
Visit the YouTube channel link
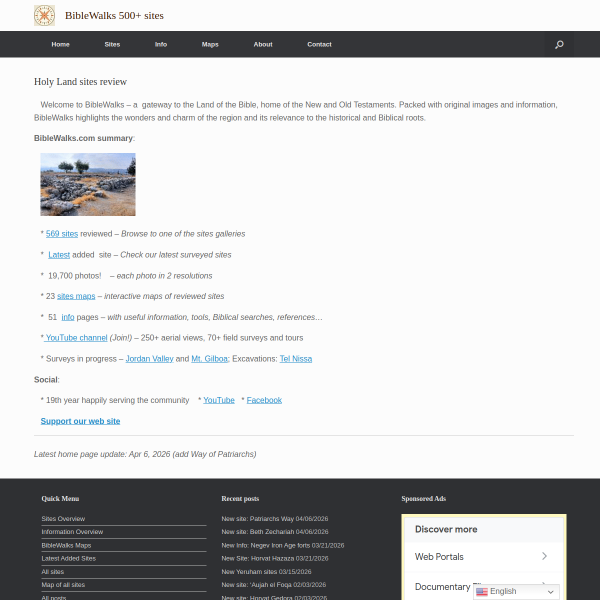click(x=76, y=338)
